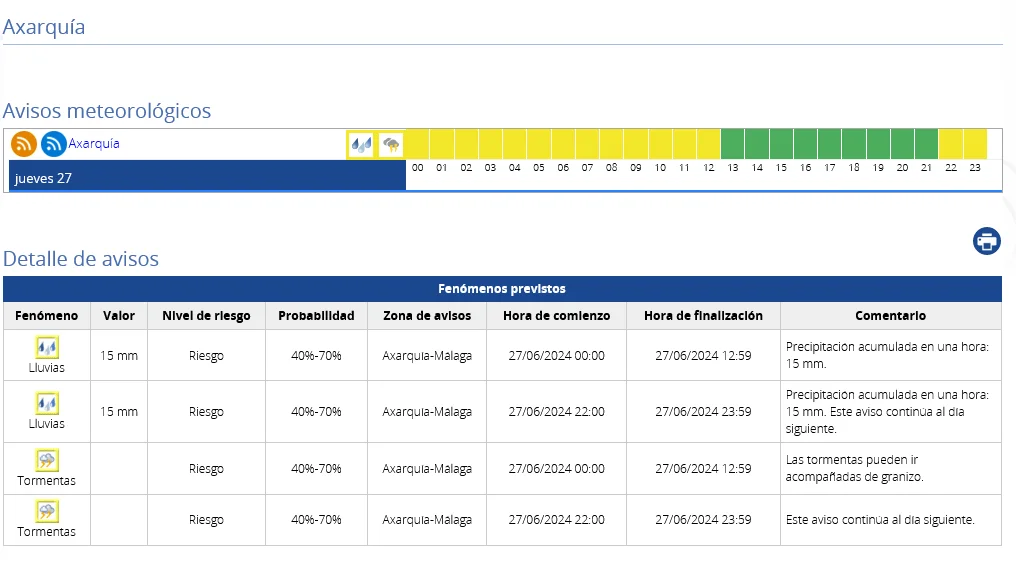Select the jueves 27 day tab
The image size is (1016, 571).
207,176
